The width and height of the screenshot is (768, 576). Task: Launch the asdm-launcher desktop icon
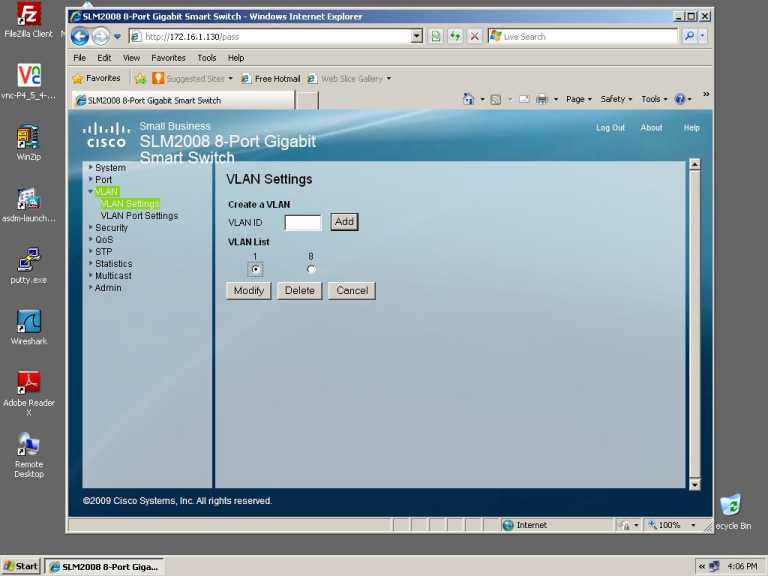pos(28,205)
